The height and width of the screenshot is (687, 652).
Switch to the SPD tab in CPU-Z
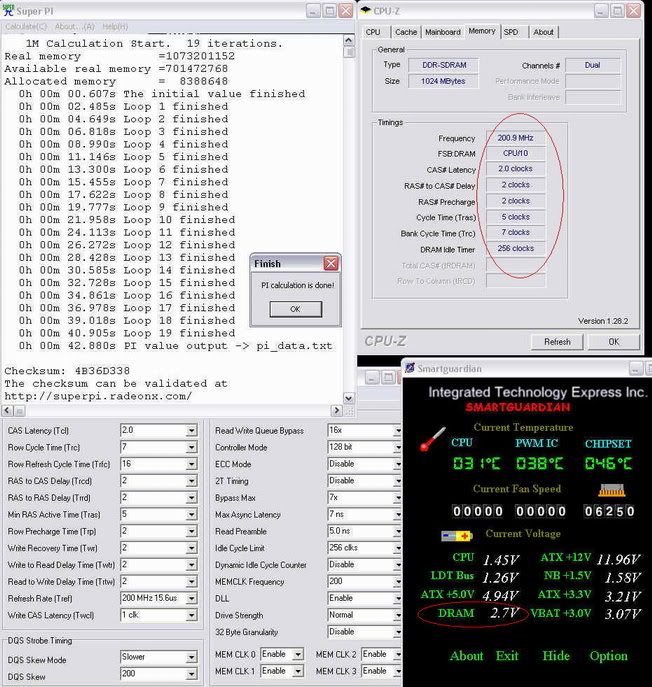511,32
